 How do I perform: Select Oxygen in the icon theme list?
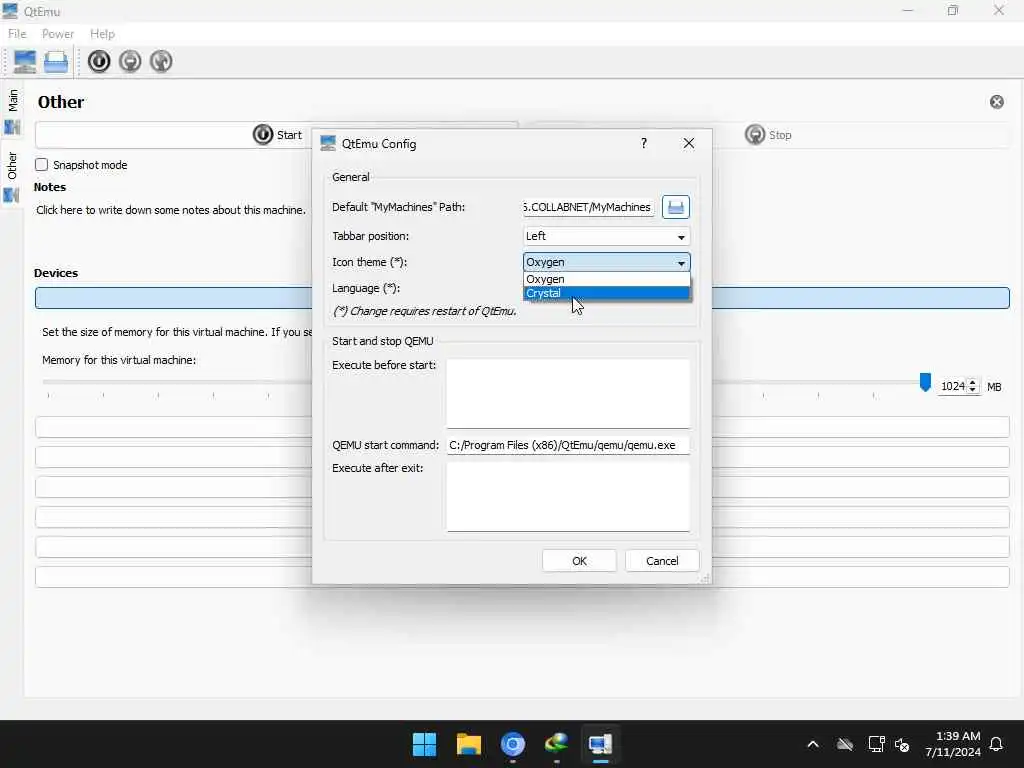607,279
